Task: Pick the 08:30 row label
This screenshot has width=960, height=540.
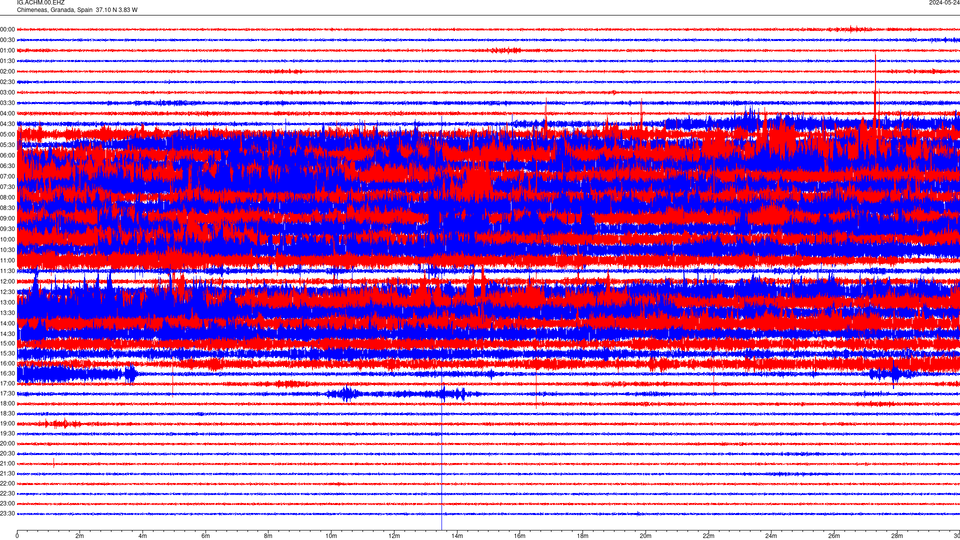Action: point(7,208)
